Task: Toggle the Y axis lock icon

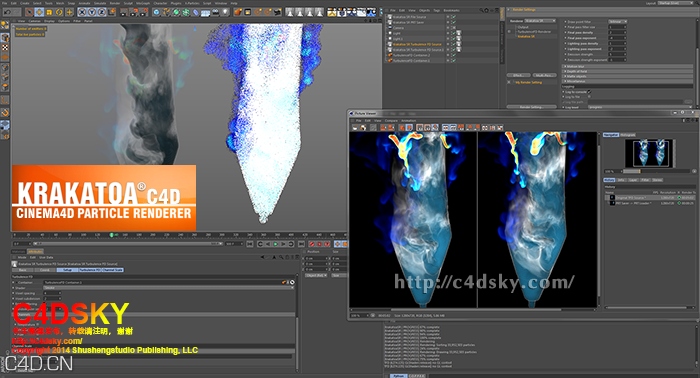Action: (x=92, y=12)
